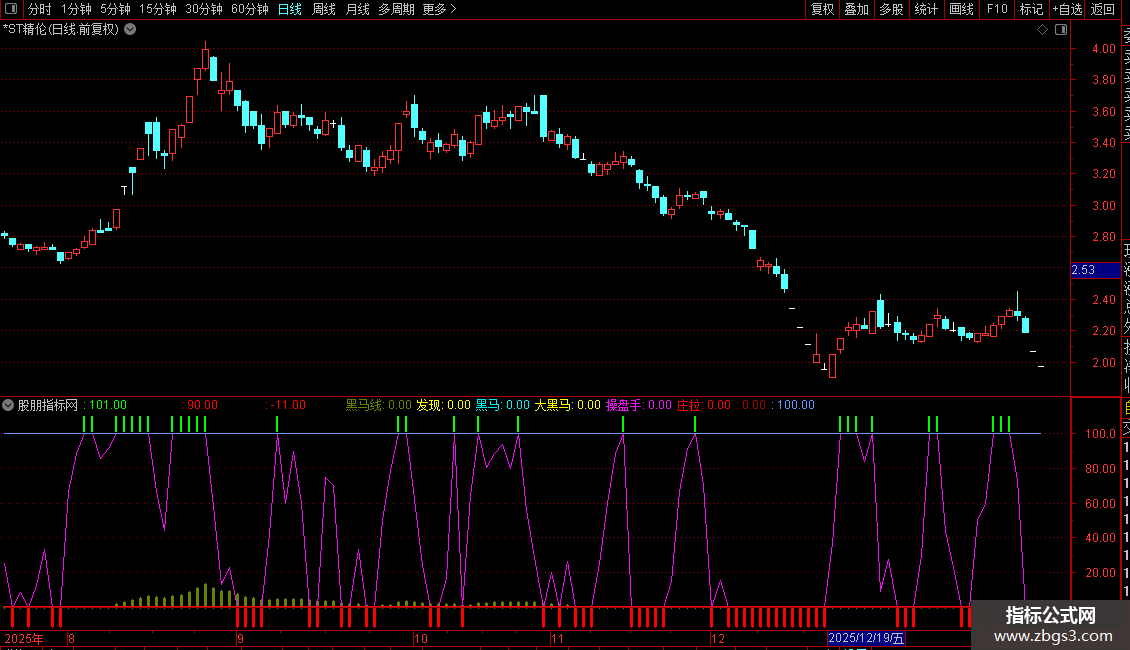Open F10 company information
The height and width of the screenshot is (650, 1130).
pyautogui.click(x=997, y=9)
